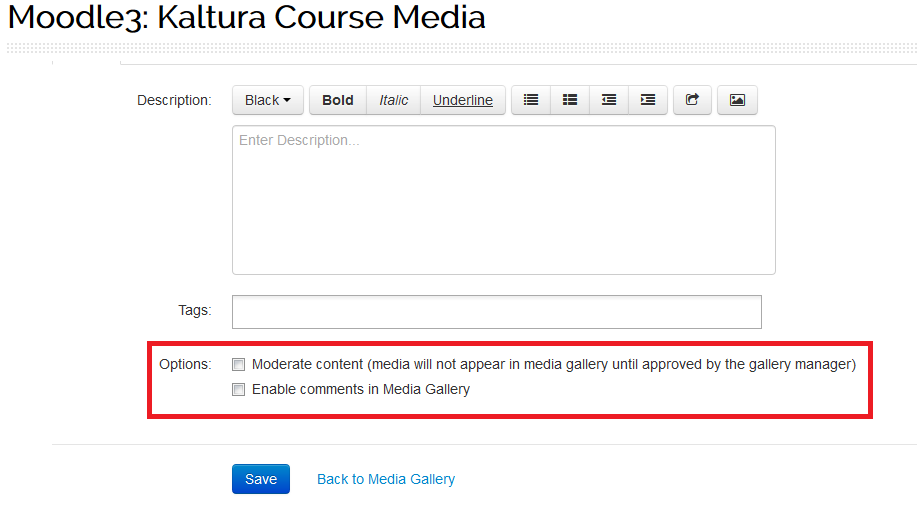Click the Moderate content option label text

[x=554, y=365]
